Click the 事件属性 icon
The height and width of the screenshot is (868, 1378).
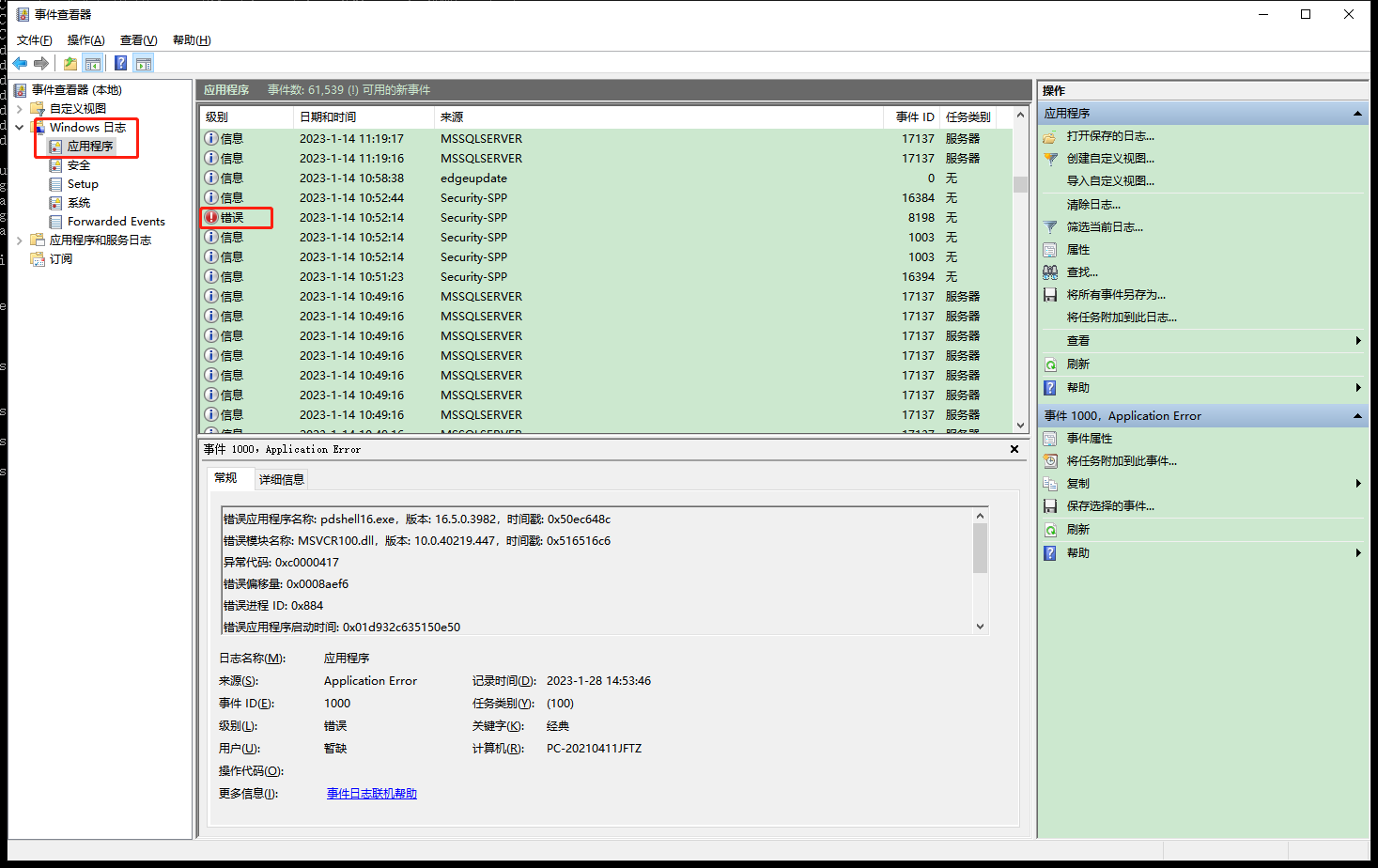1050,439
